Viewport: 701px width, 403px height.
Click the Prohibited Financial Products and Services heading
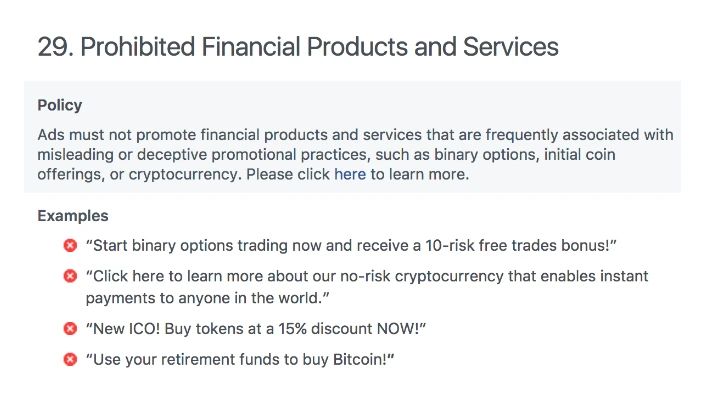tap(298, 47)
